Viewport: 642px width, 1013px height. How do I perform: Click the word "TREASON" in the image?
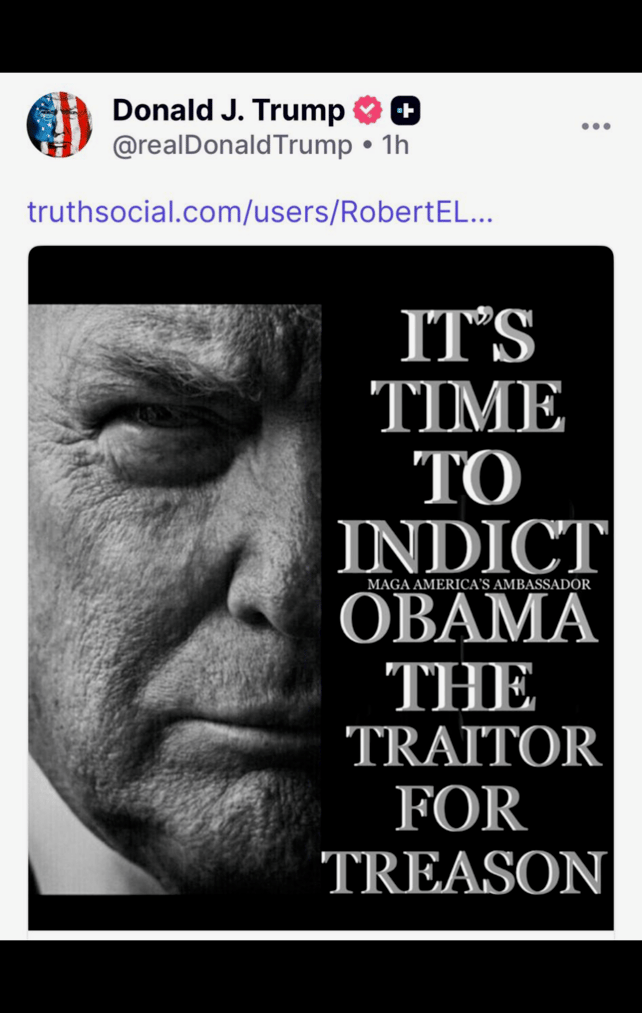464,873
